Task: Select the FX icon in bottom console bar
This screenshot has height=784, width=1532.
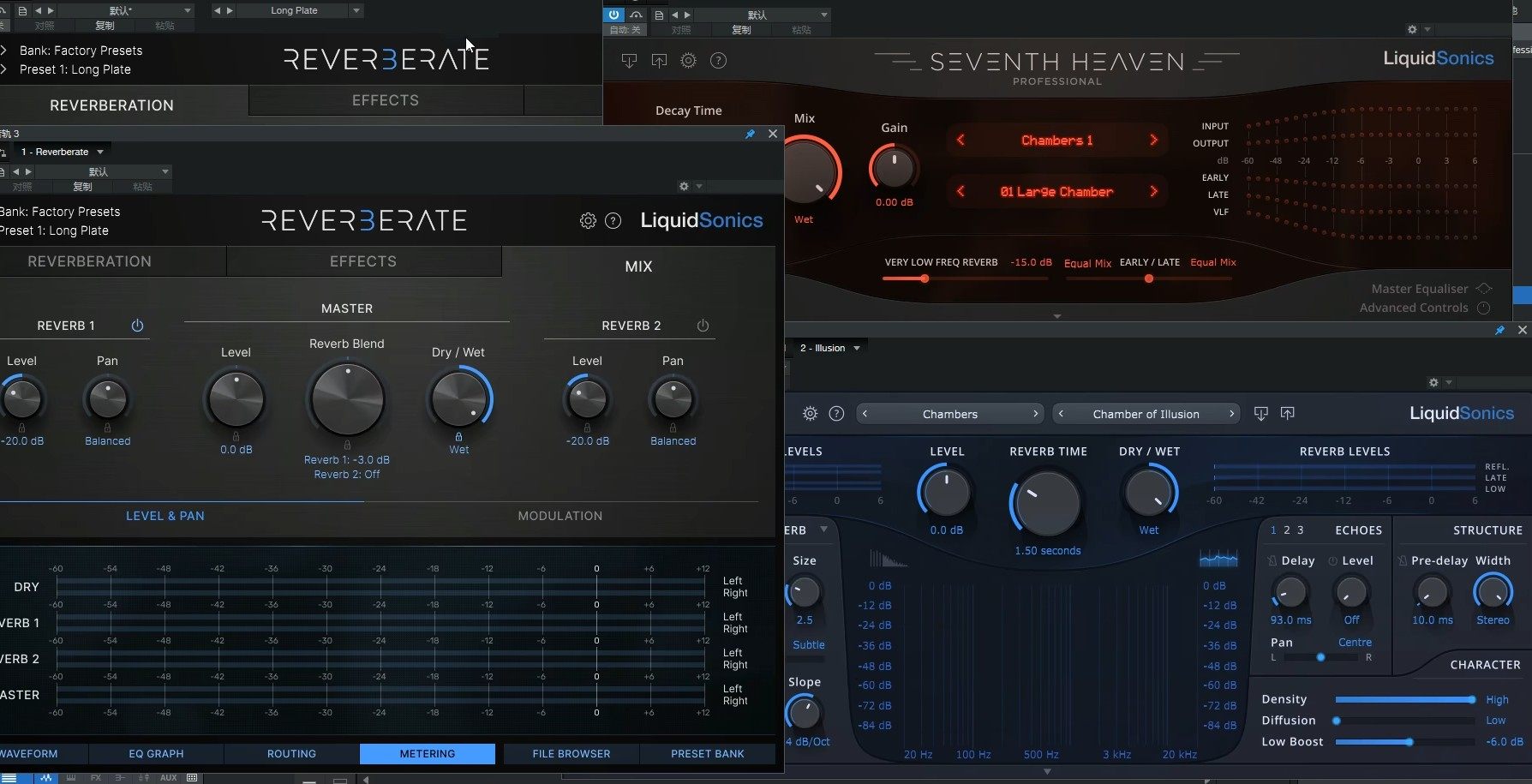Action: (x=97, y=778)
